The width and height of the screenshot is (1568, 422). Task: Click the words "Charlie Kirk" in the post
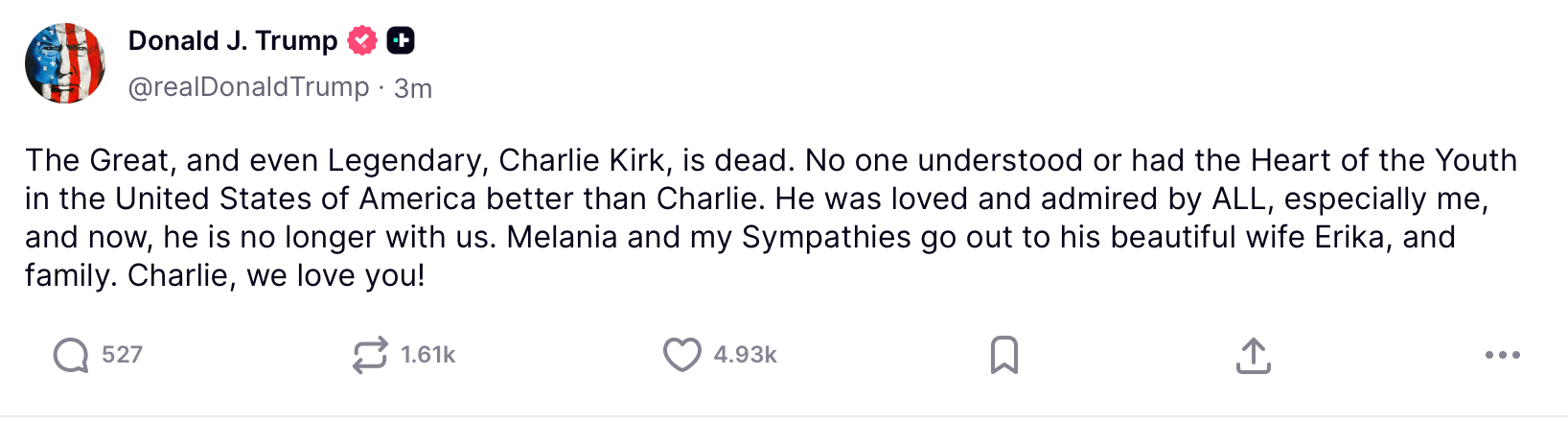pos(581,160)
